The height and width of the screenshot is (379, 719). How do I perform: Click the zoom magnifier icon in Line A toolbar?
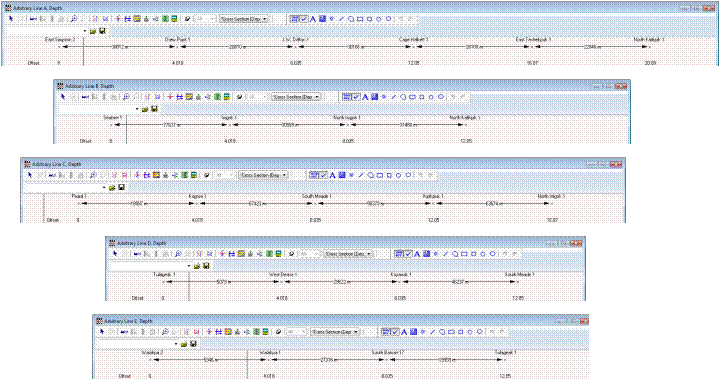(x=73, y=19)
